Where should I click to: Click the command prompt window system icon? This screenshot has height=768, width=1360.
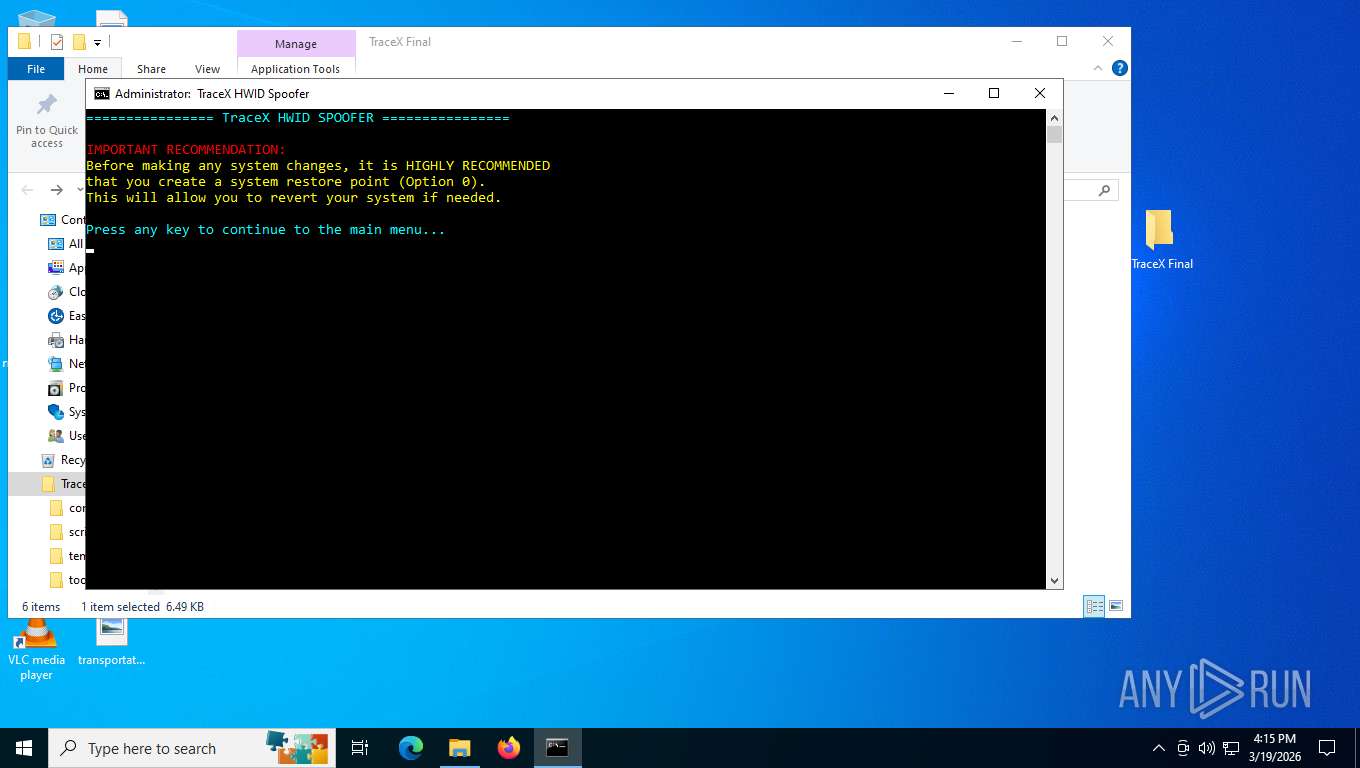(102, 94)
